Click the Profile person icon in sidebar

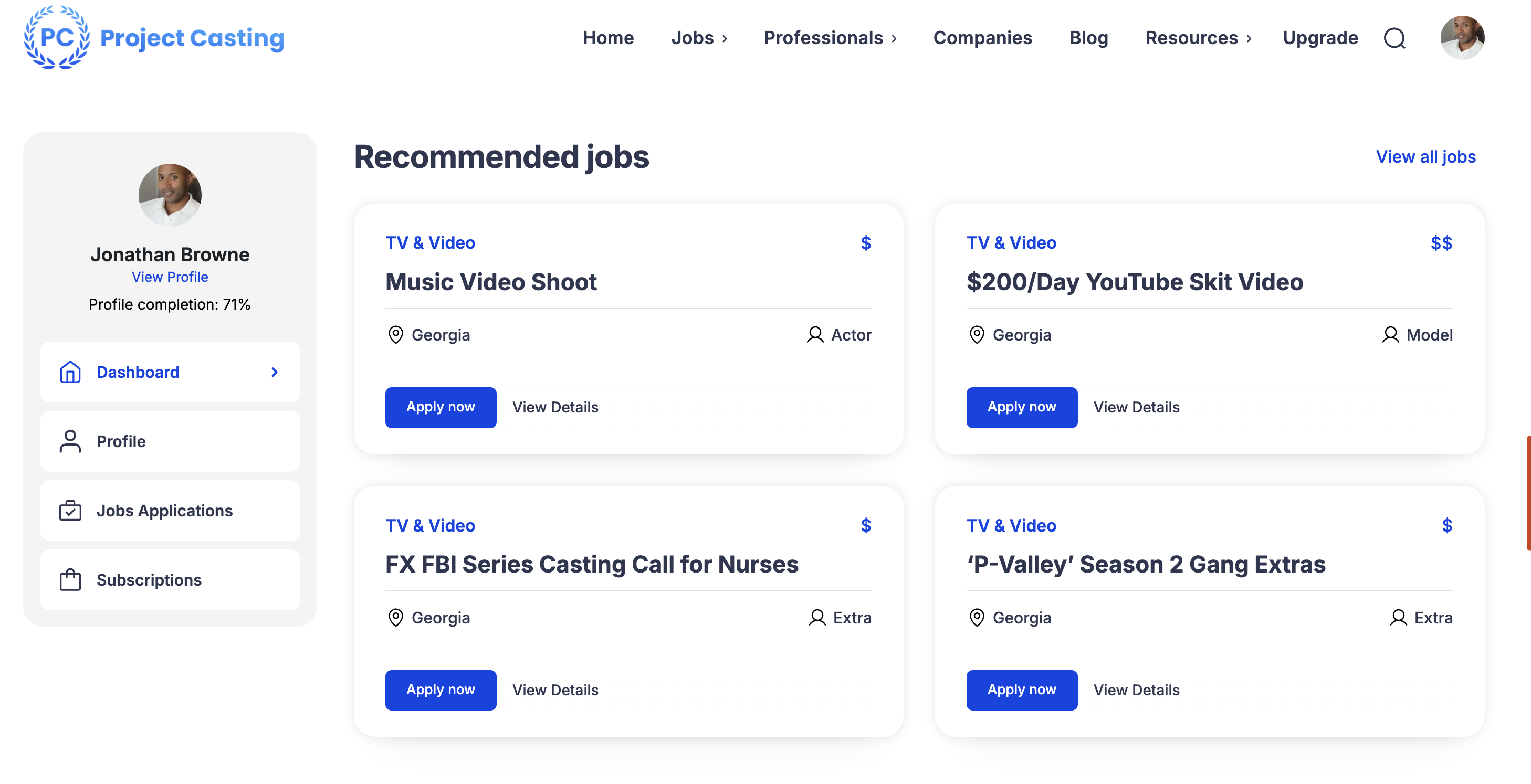(70, 441)
